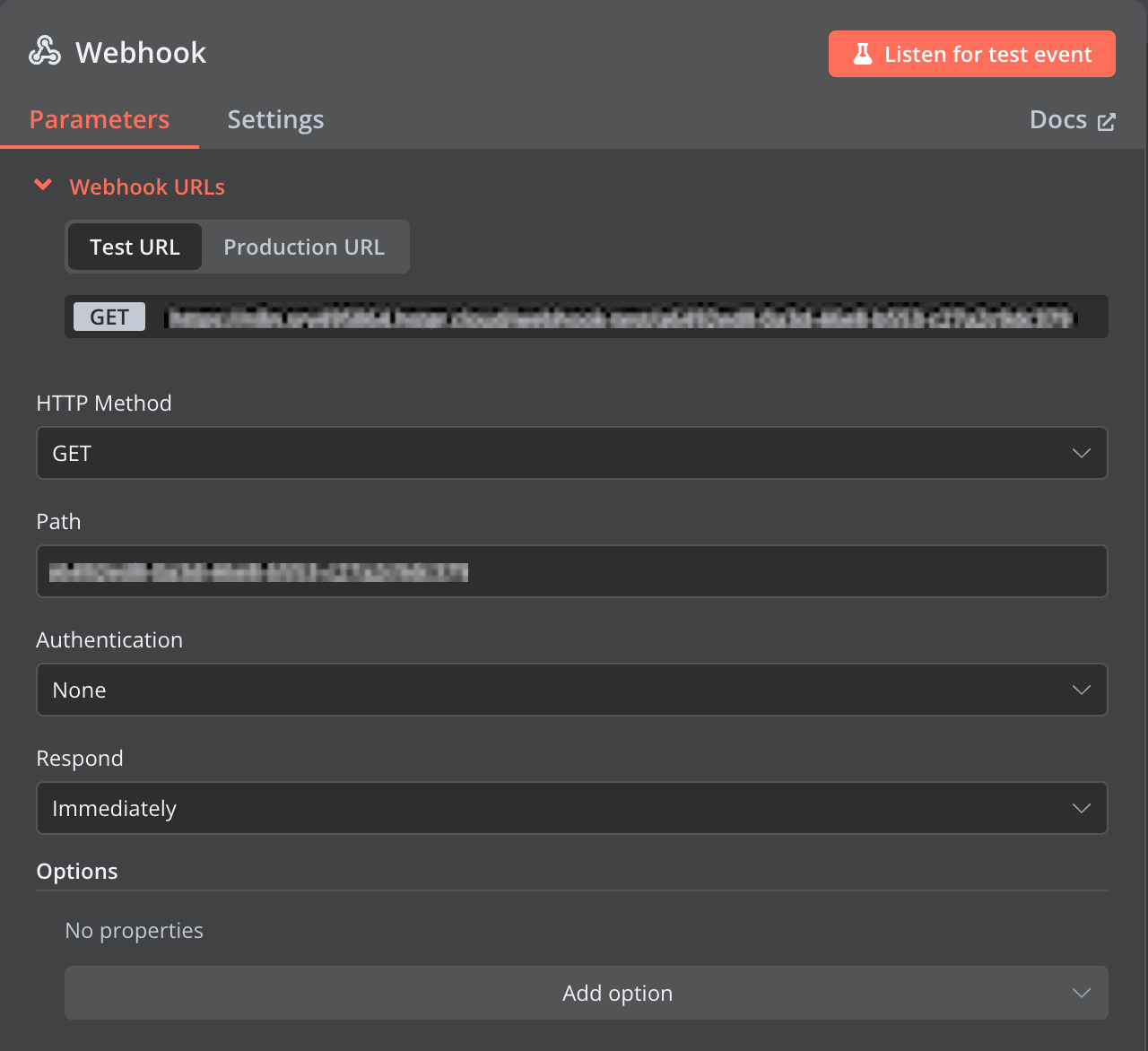
Task: Click the chevron on the Respond selector
Action: (1082, 808)
